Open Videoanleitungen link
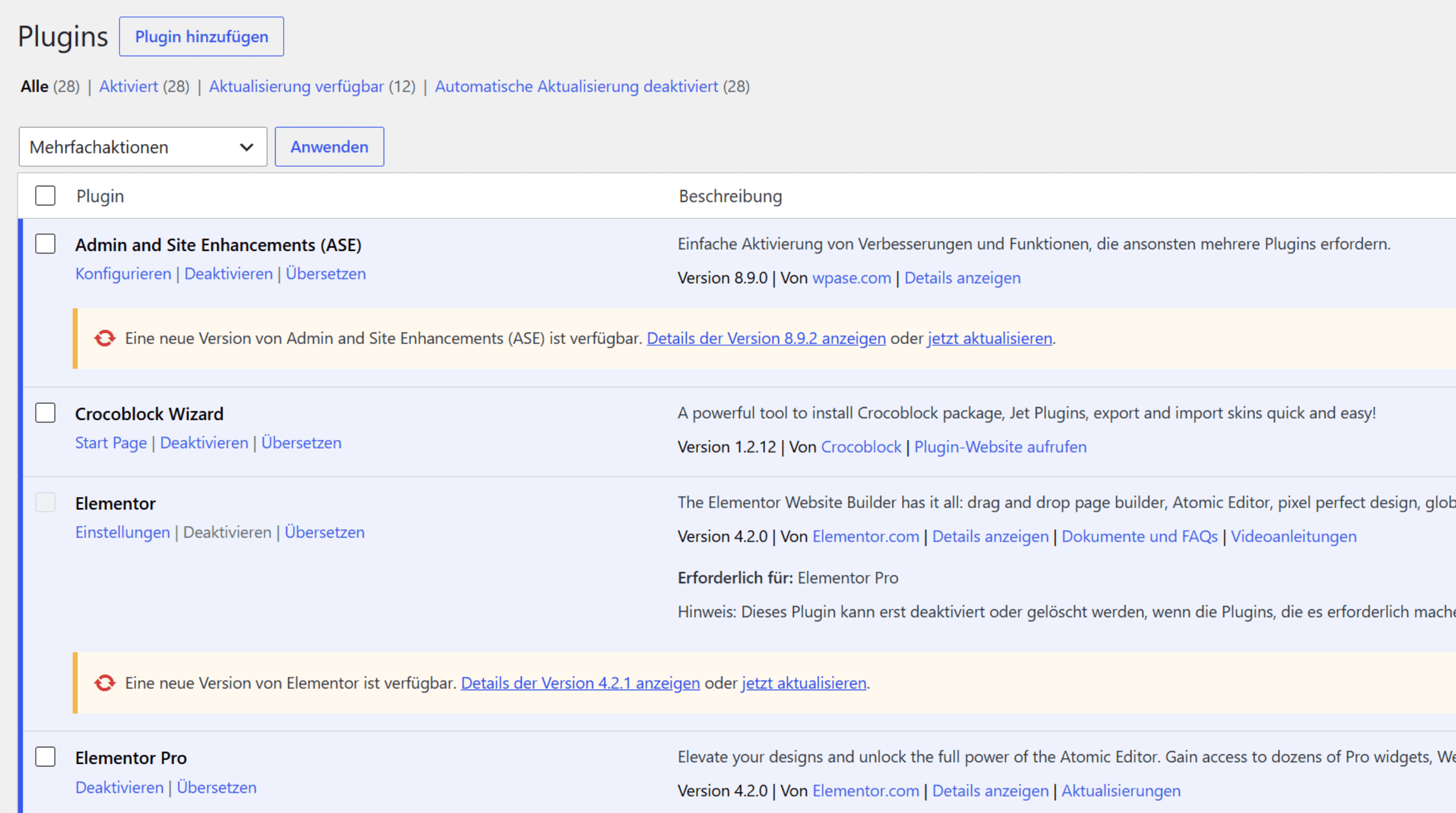Screen dimensions: 1456x813 click(x=1293, y=536)
